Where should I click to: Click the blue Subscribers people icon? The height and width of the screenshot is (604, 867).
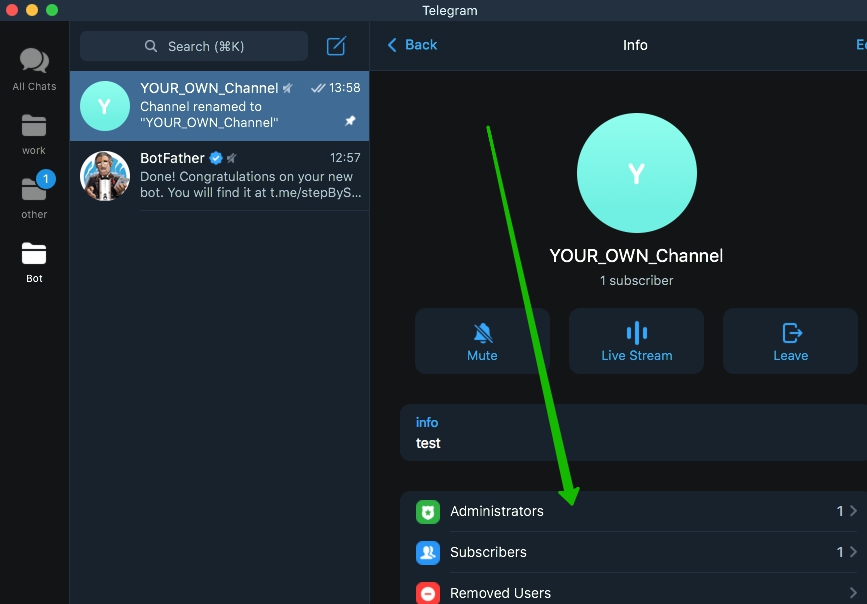[x=428, y=553]
